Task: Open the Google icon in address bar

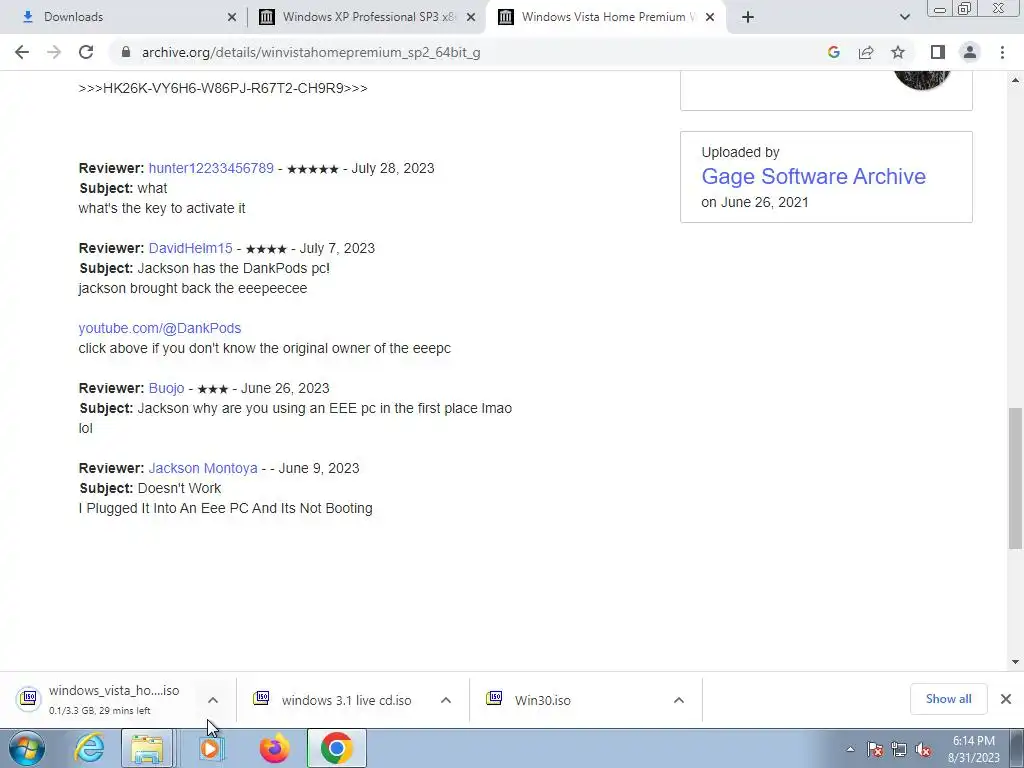Action: [x=833, y=52]
